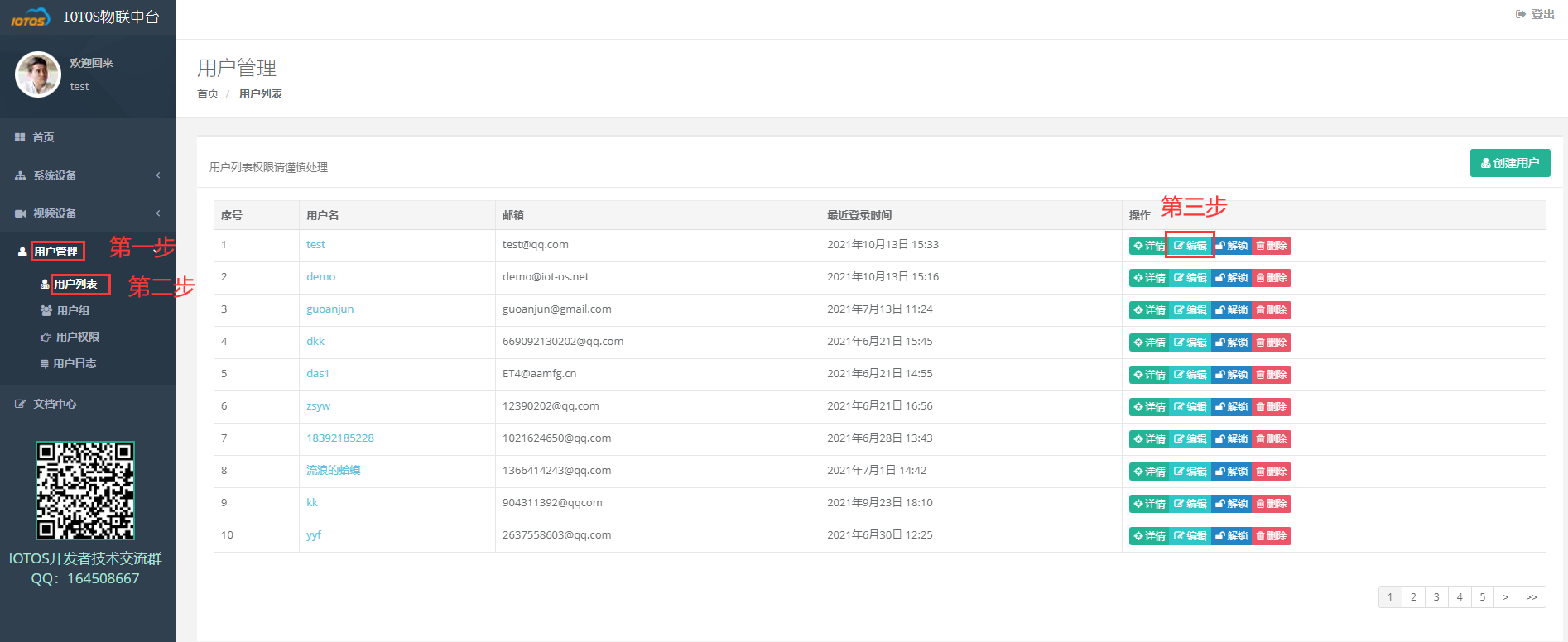Click 首页 breadcrumb link
Viewport: 1568px width, 642px height.
tap(208, 93)
